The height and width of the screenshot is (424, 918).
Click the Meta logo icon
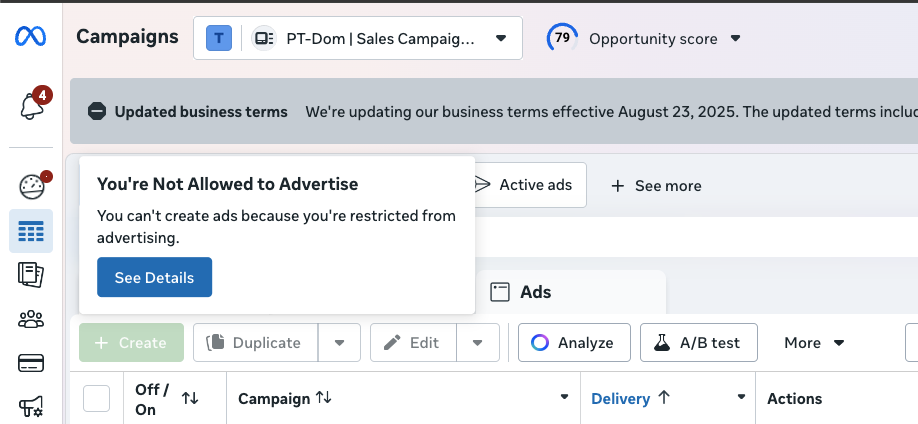click(x=30, y=37)
